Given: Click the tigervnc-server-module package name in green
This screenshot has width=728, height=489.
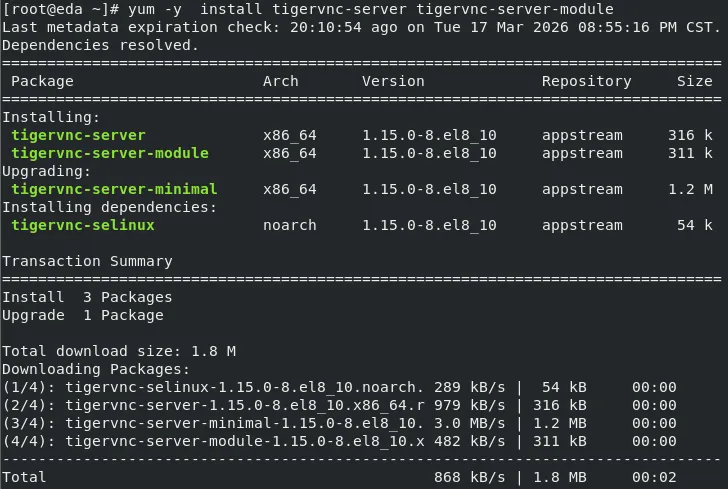Looking at the screenshot, I should click(110, 153).
